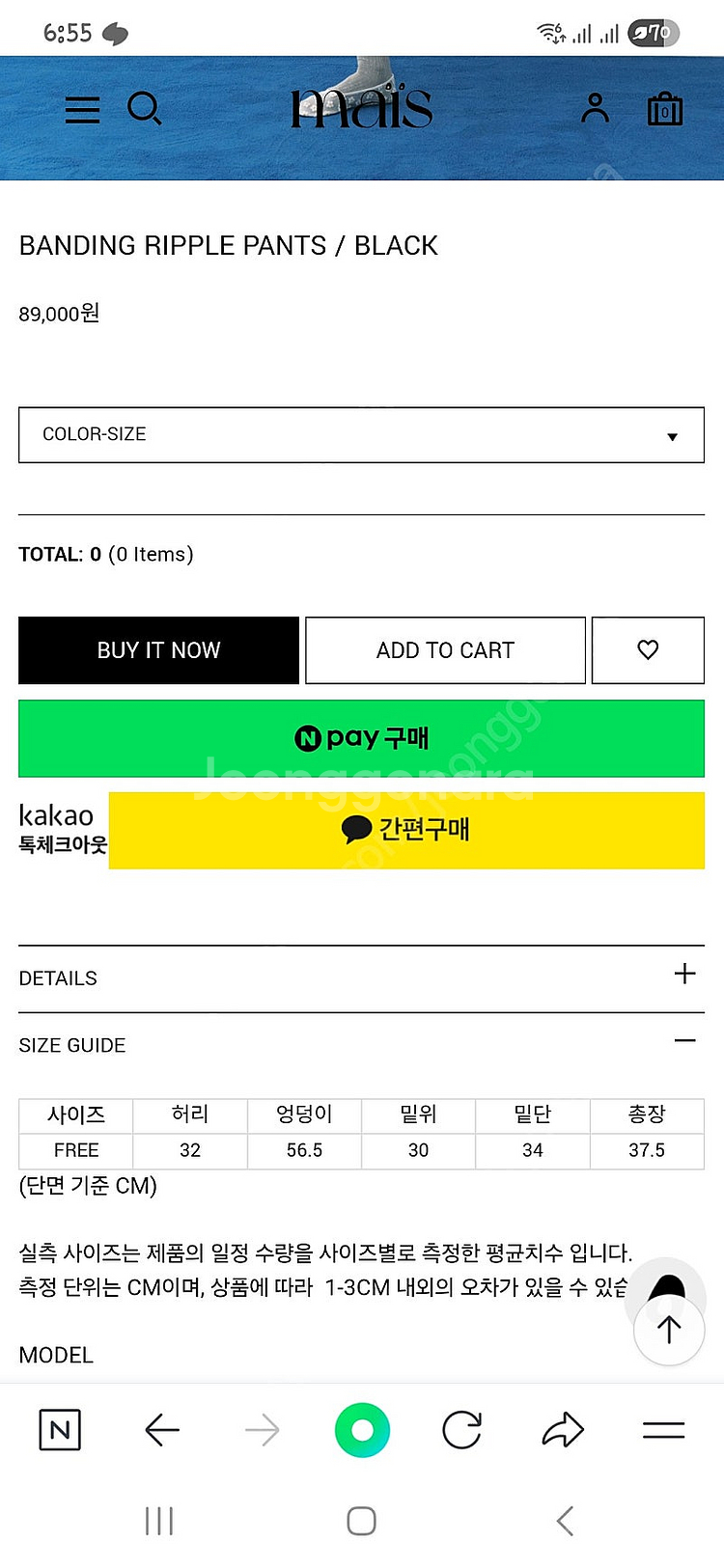The width and height of the screenshot is (724, 1568).
Task: Reload the page with refresh icon
Action: click(x=461, y=1430)
